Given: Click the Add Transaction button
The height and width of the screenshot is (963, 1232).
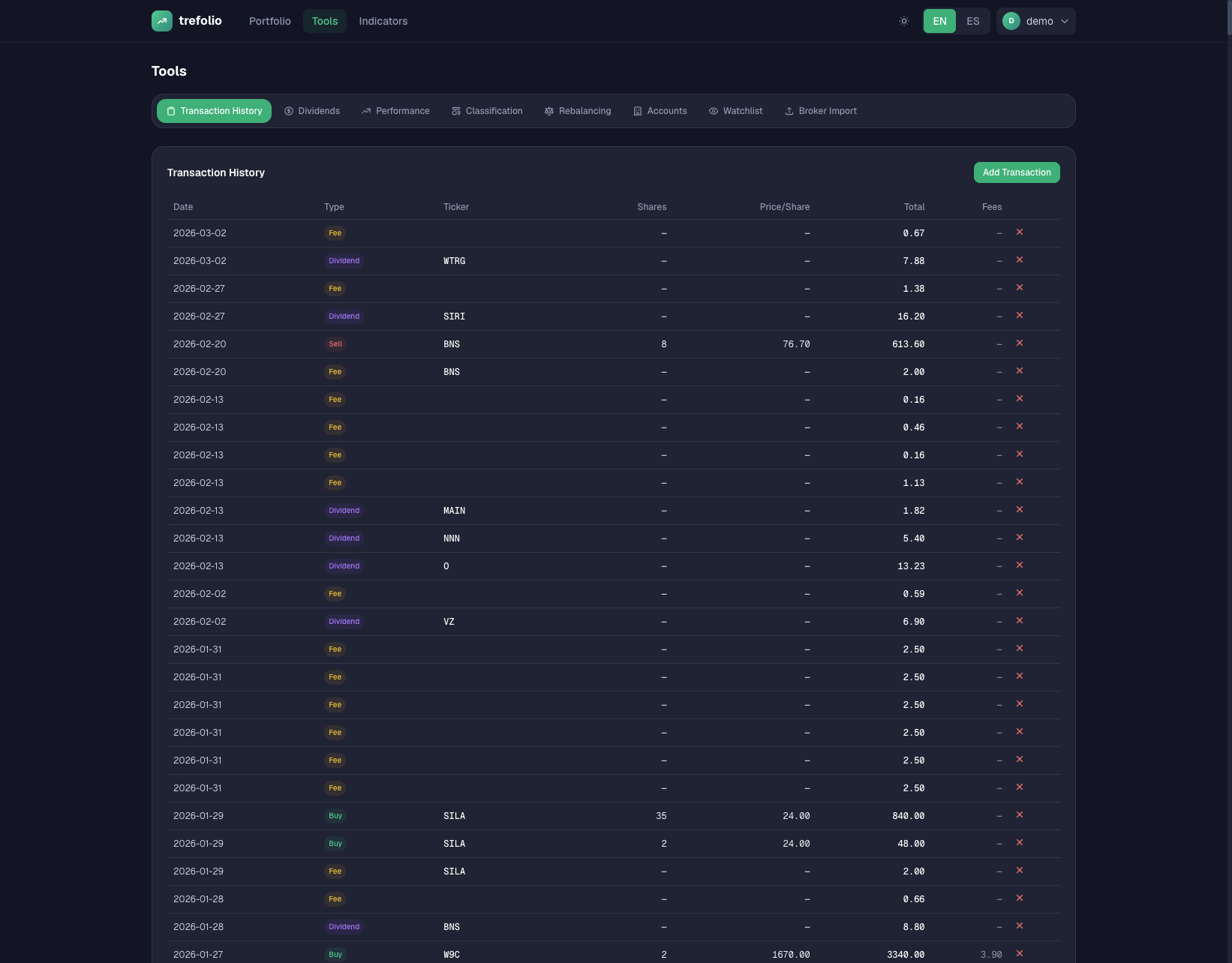Looking at the screenshot, I should point(1017,172).
